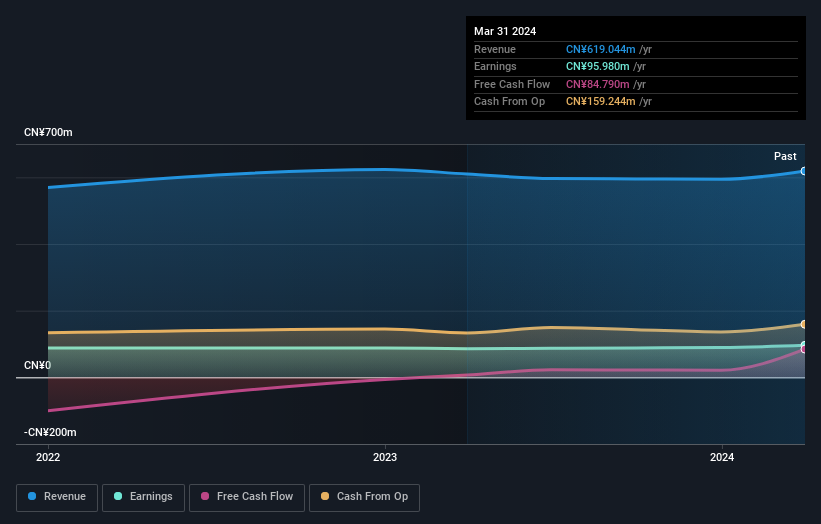Click the pink Free Cash Flow endpoint marker
This screenshot has width=821, height=524.
point(803,349)
